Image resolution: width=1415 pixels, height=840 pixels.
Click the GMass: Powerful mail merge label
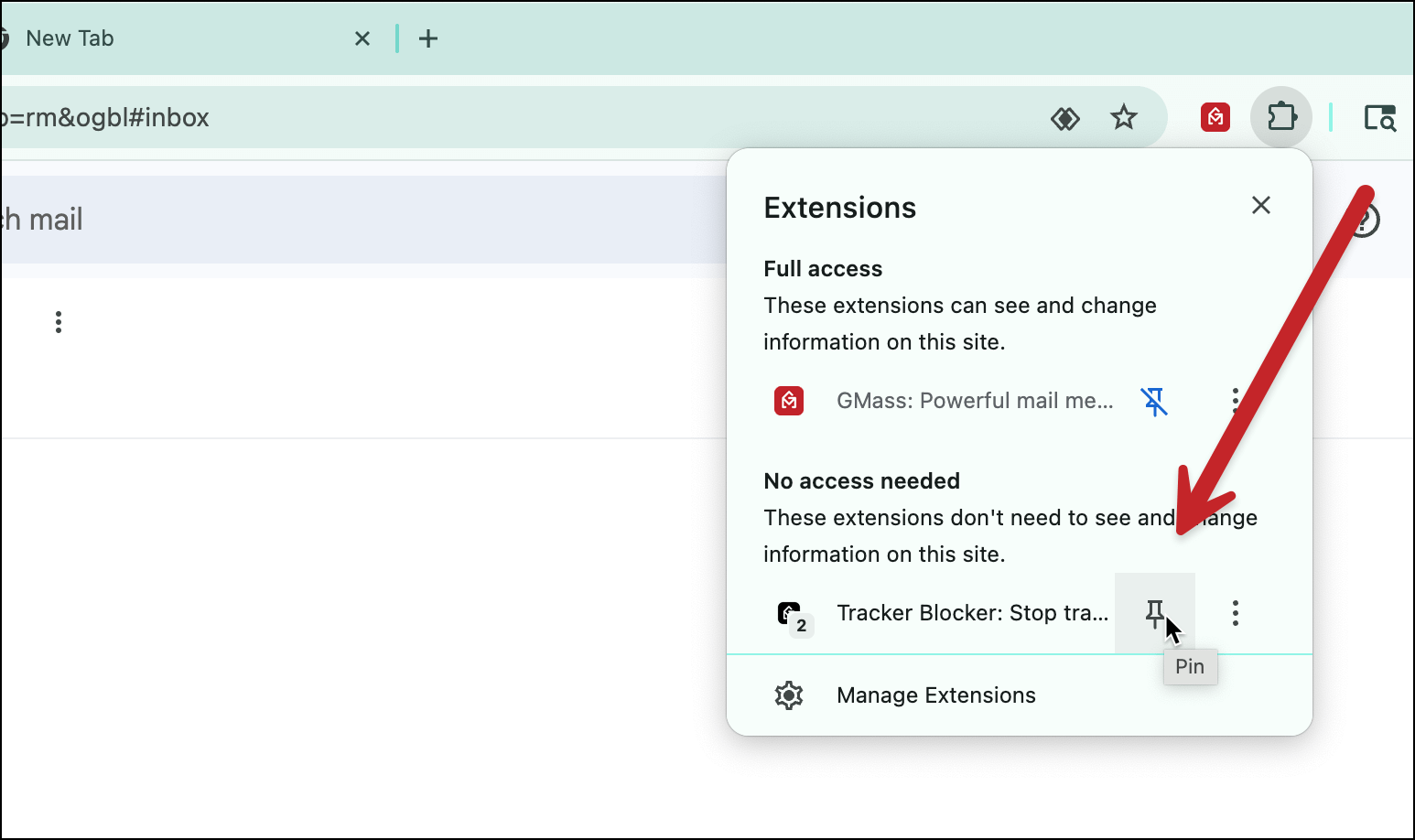click(x=974, y=401)
